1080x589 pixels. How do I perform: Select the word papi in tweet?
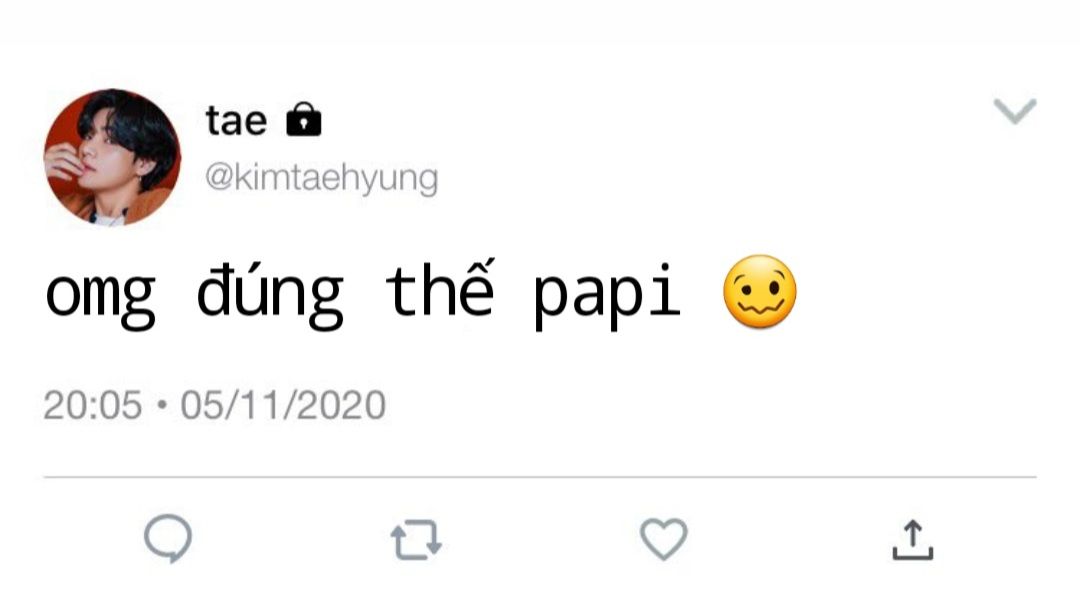[x=607, y=296]
